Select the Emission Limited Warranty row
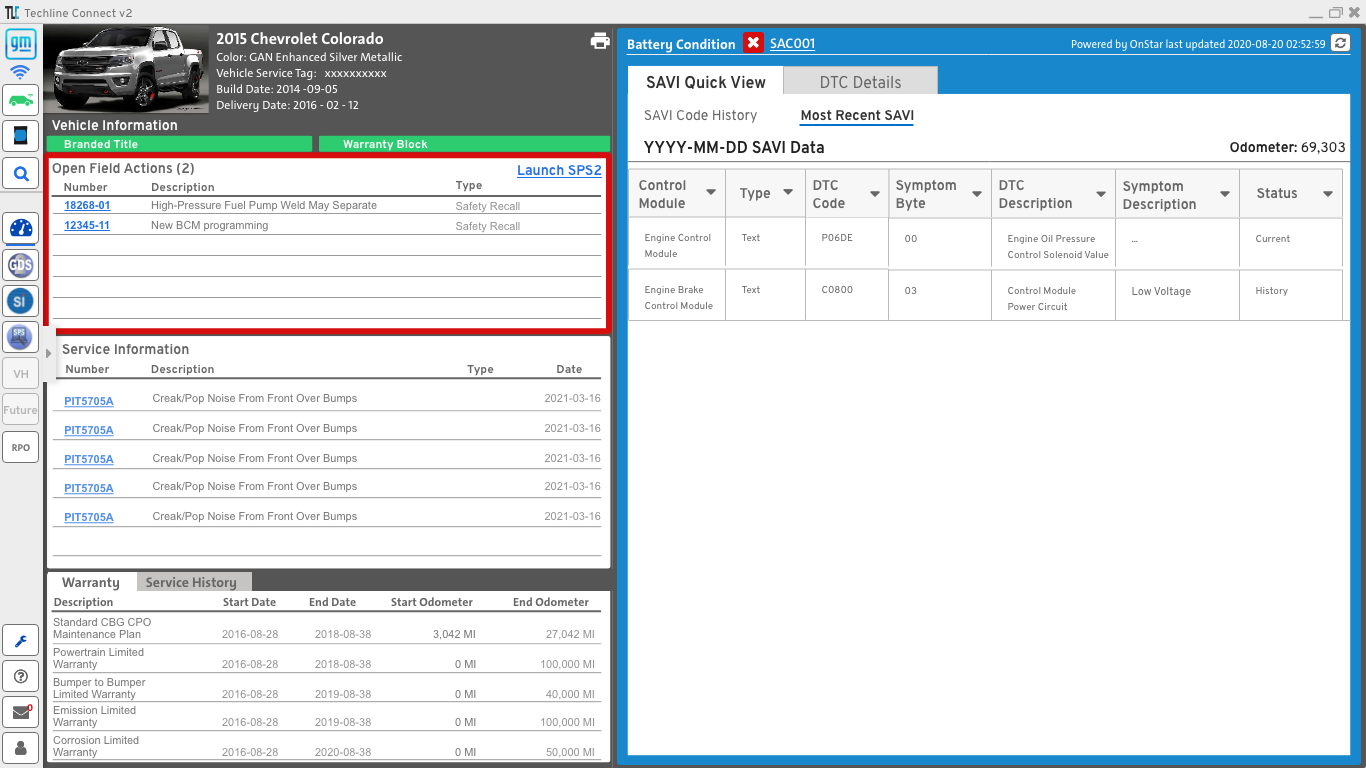The width and height of the screenshot is (1366, 768). coord(328,716)
